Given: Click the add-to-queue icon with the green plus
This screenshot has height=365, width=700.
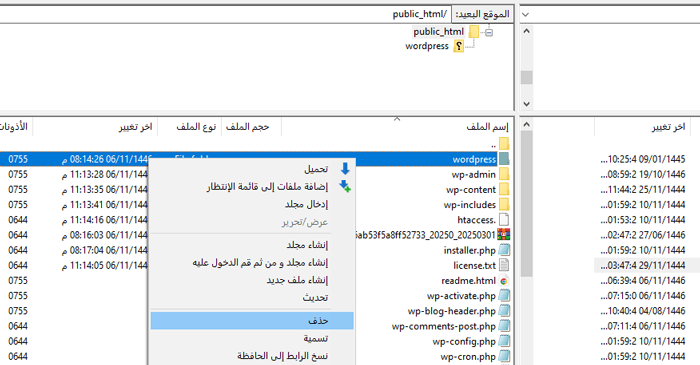Looking at the screenshot, I should pos(345,186).
